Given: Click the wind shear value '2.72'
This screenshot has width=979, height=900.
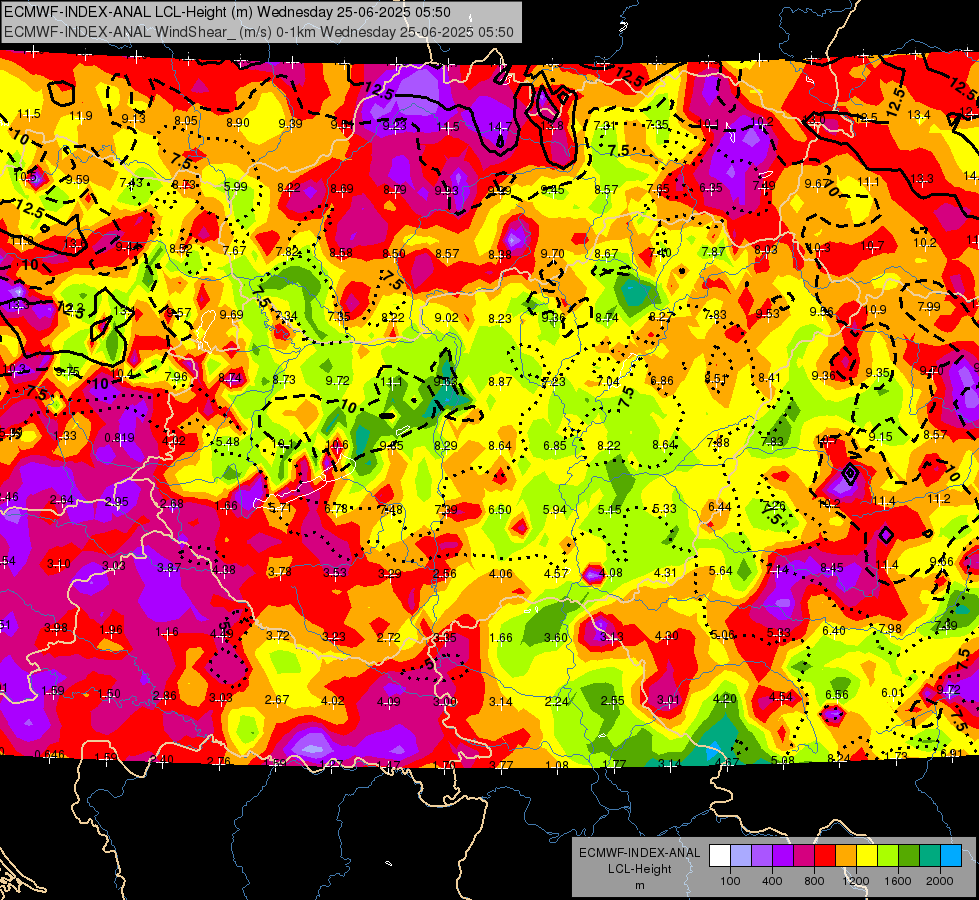Looking at the screenshot, I should tap(389, 638).
